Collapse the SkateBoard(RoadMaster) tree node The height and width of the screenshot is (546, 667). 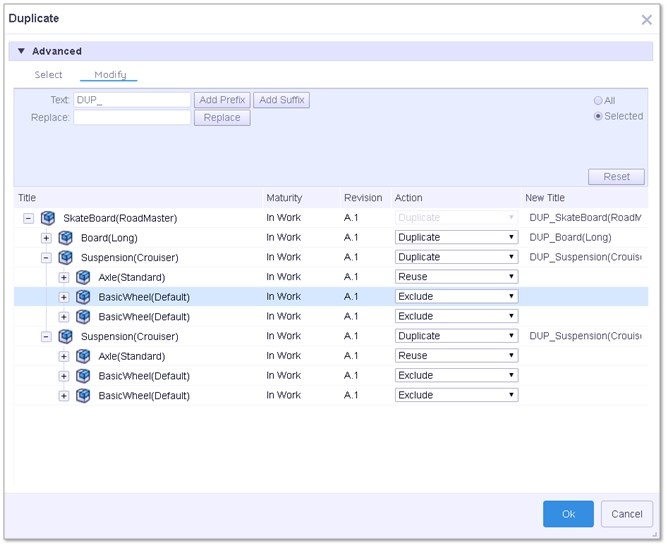click(x=28, y=218)
